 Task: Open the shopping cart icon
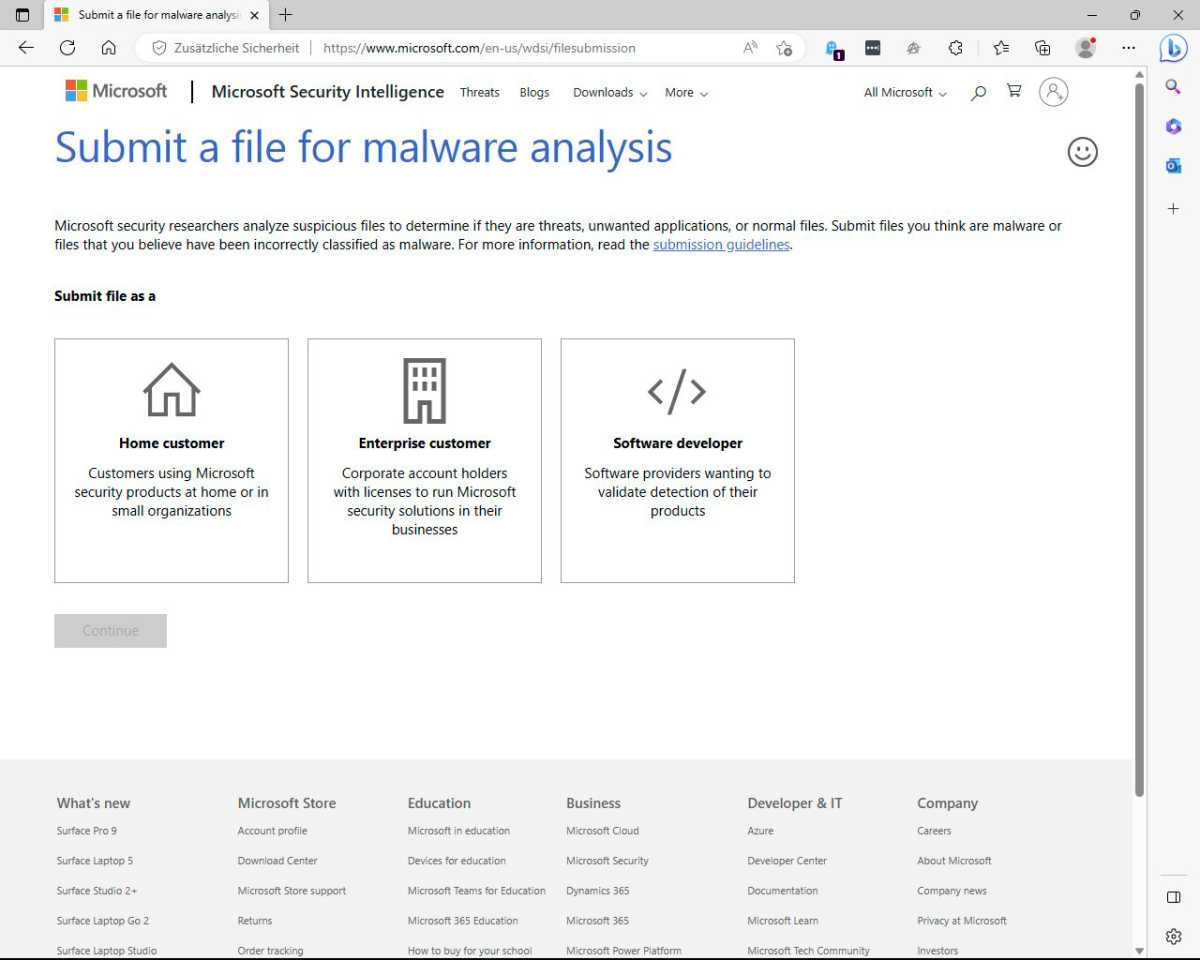[x=1014, y=91]
